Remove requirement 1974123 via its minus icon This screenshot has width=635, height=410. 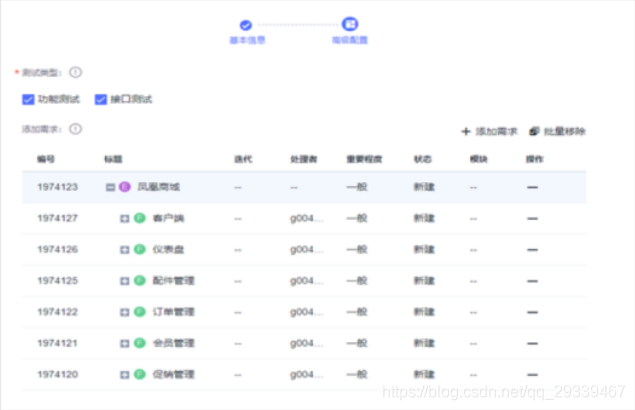click(x=533, y=187)
